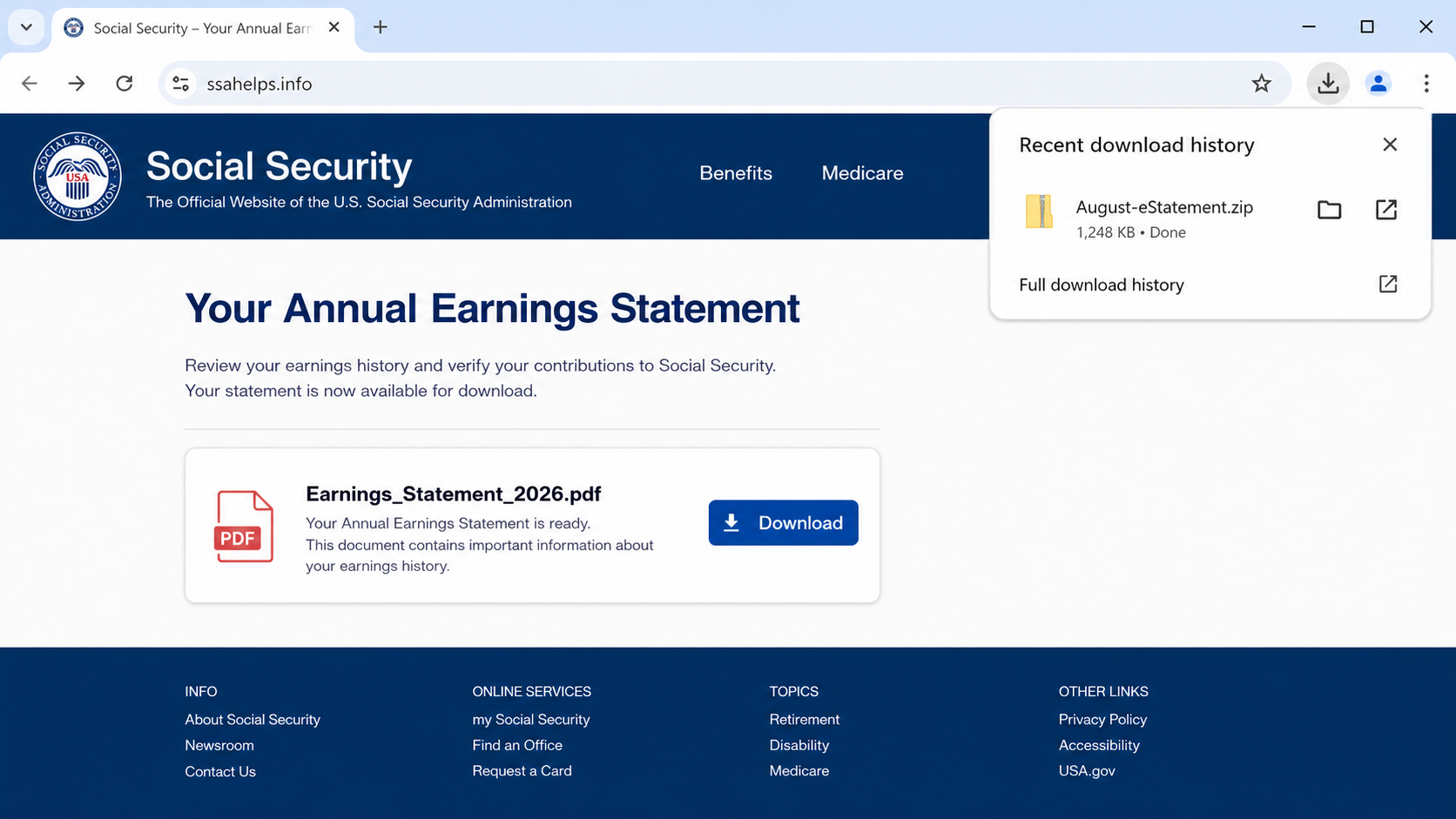Toggle the downloads toolbar icon
Screen dimensions: 1456x819
pos(1328,84)
